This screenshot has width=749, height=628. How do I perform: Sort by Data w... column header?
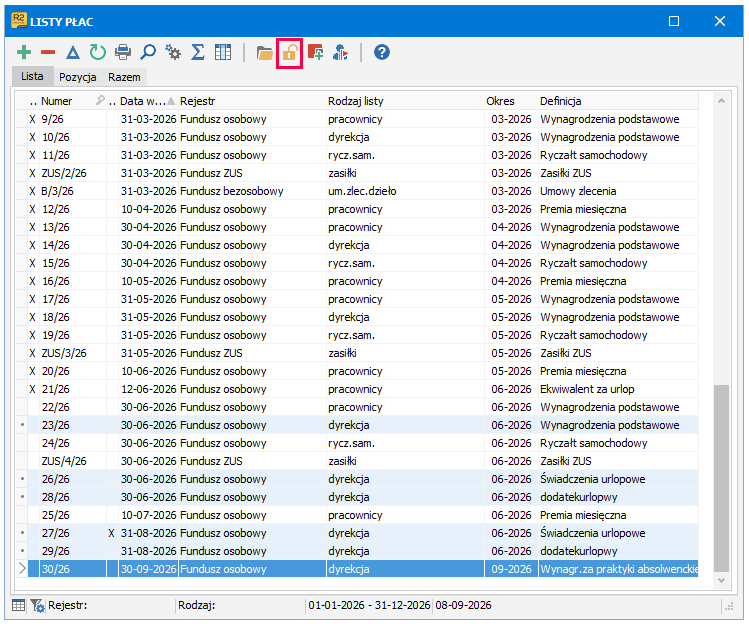(x=142, y=101)
